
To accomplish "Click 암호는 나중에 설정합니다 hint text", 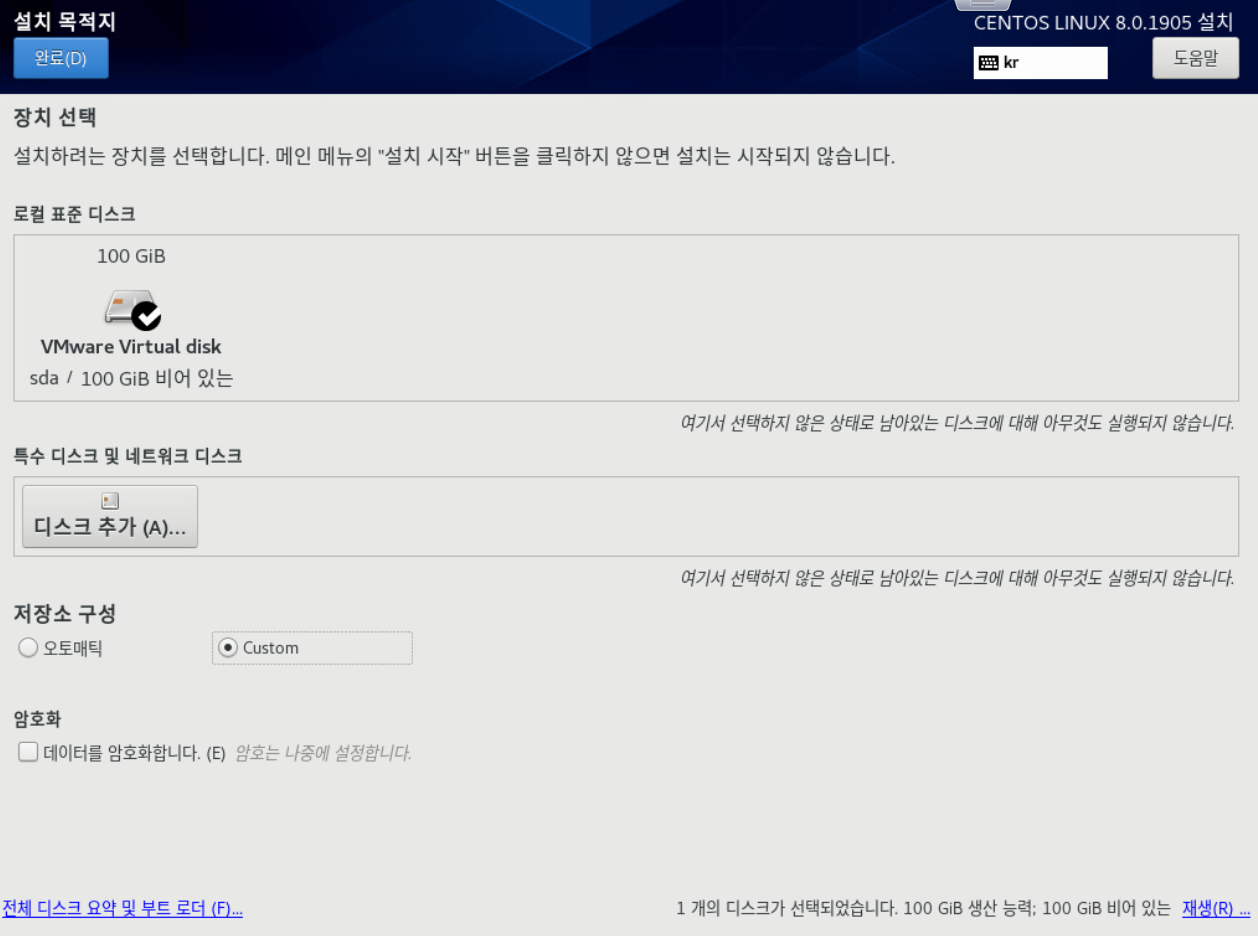I will 323,753.
